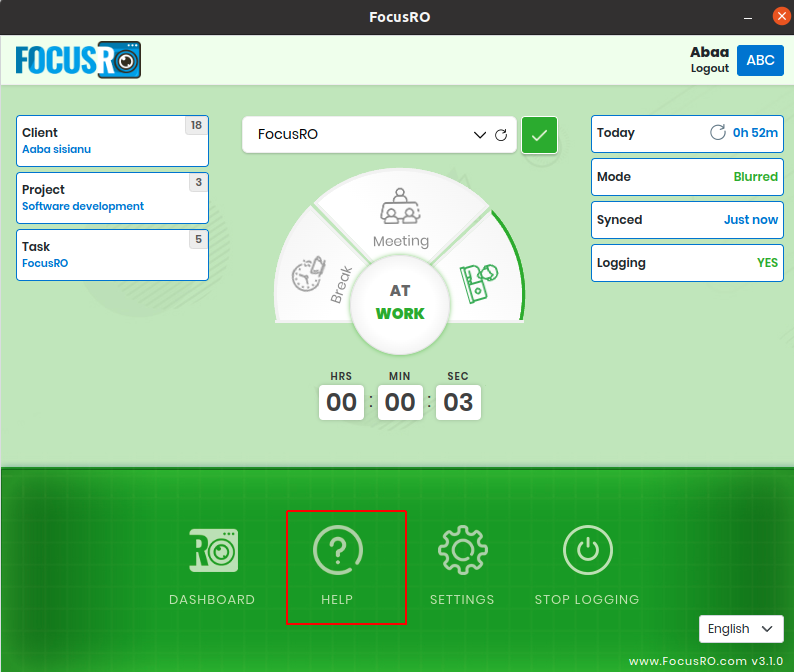The width and height of the screenshot is (794, 672).
Task: Click the minutes counter under MIN
Action: (x=400, y=403)
